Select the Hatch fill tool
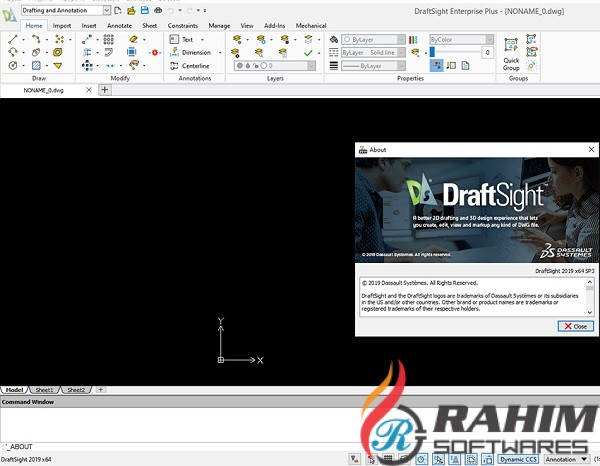This screenshot has width=600, height=466. tap(36, 65)
